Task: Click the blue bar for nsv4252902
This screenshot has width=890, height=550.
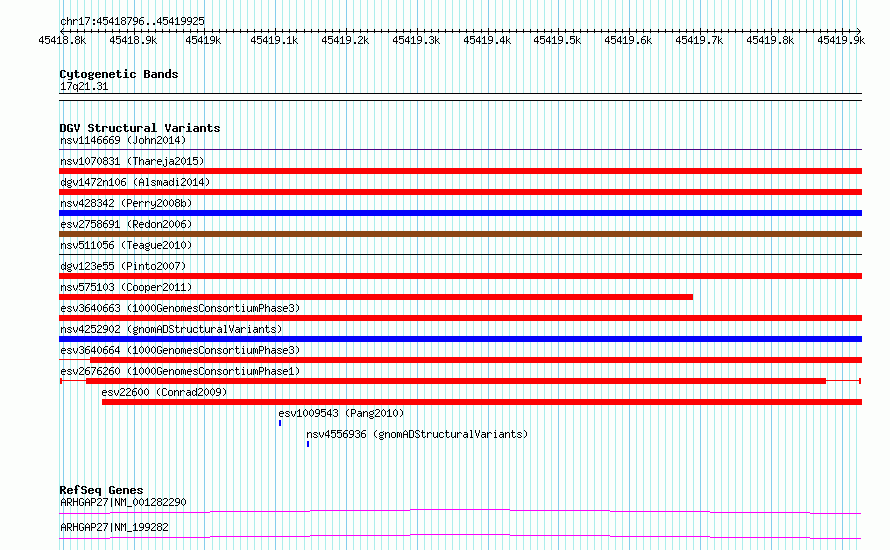Action: pos(460,339)
